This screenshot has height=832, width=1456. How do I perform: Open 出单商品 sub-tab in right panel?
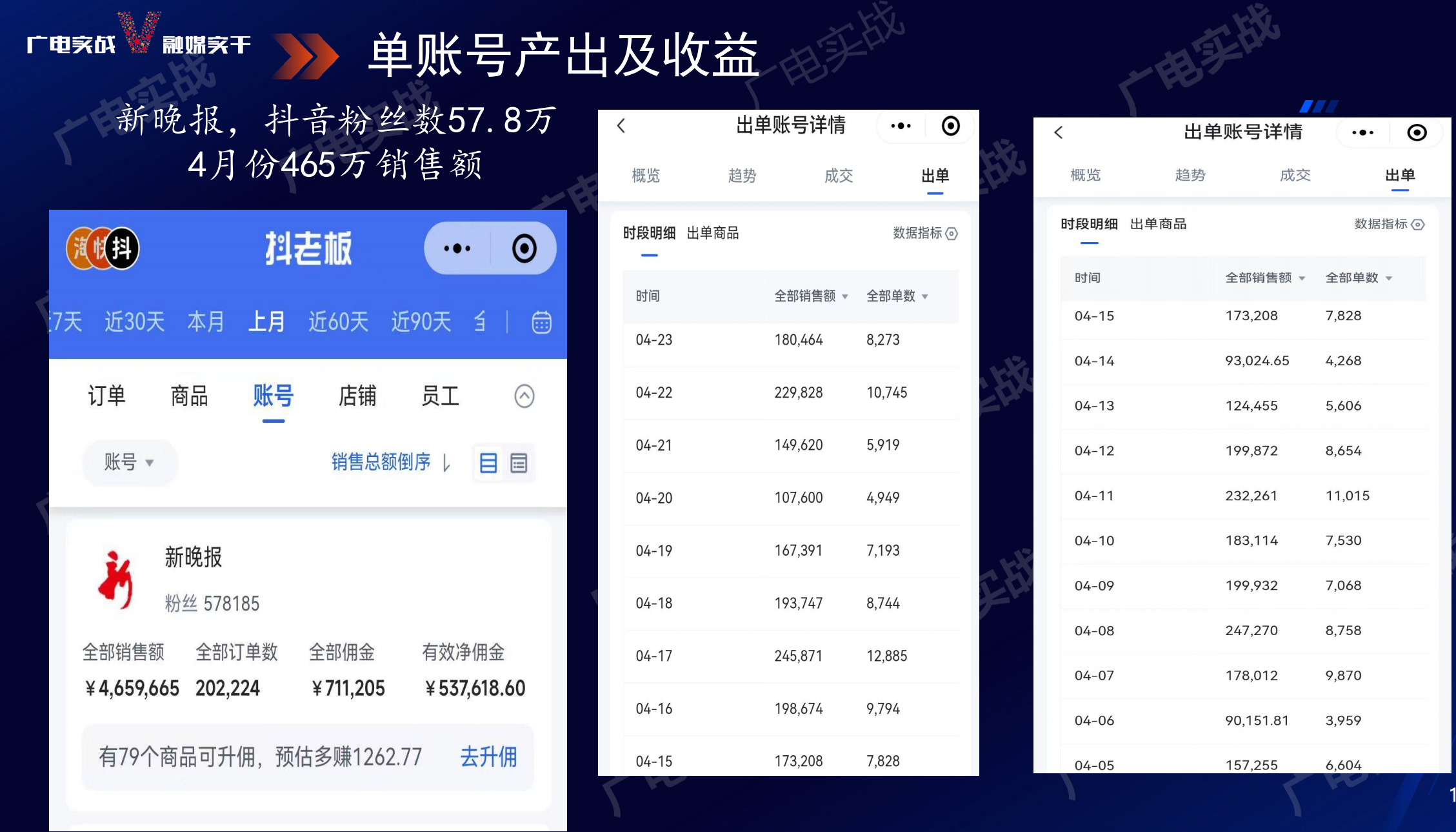(1158, 224)
